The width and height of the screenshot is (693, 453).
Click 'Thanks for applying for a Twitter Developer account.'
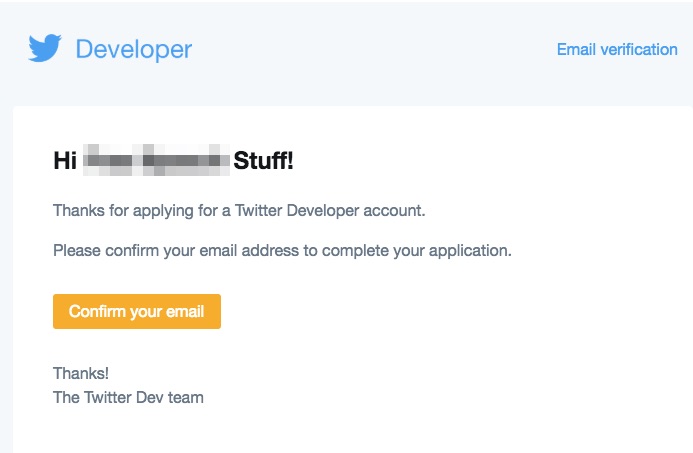click(239, 211)
